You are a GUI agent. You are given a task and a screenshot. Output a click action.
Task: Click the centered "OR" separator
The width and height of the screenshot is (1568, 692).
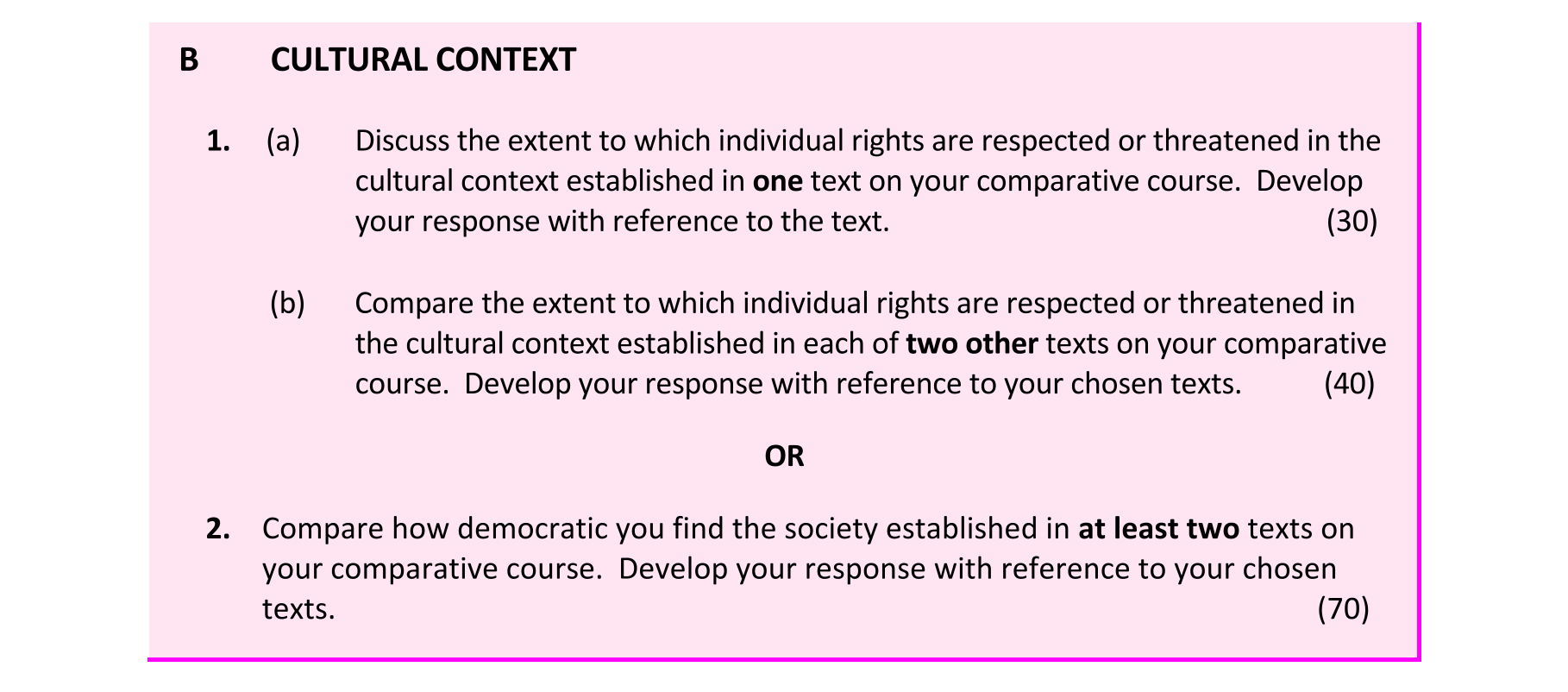(x=784, y=456)
